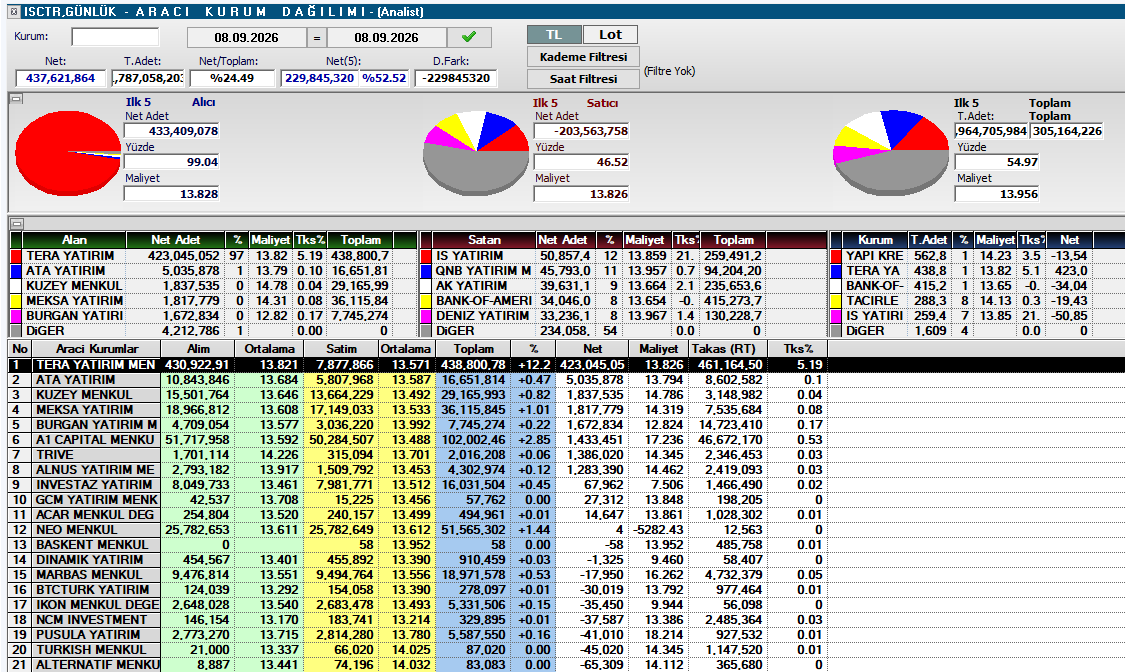Image resolution: width=1125 pixels, height=672 pixels.
Task: Select the ALTERNATIF MENKU row
Action: [418, 665]
